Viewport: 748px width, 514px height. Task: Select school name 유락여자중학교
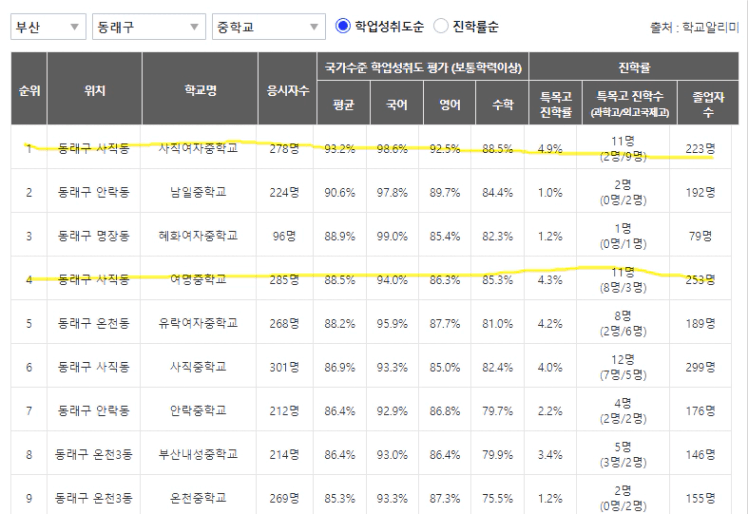click(198, 323)
